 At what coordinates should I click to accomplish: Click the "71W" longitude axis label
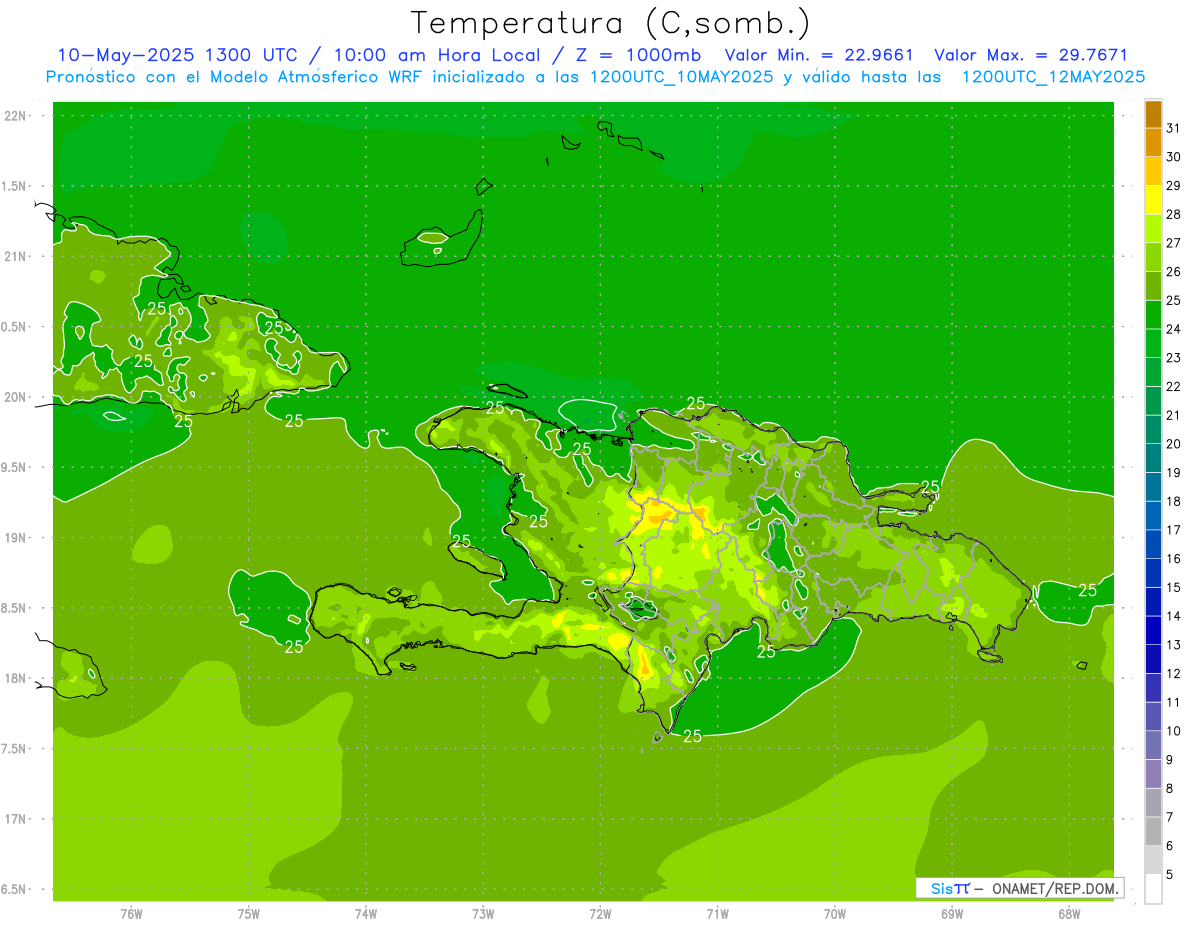pos(717,914)
